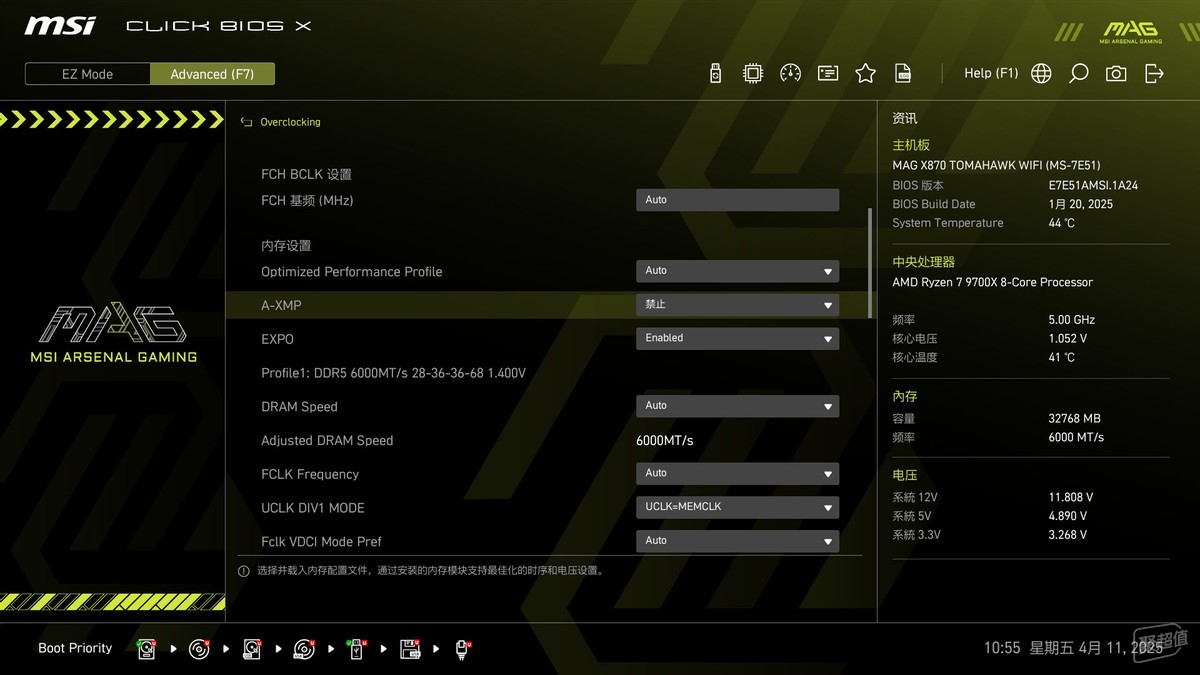The image size is (1200, 675).
Task: Open Favorites star icon
Action: click(x=866, y=73)
